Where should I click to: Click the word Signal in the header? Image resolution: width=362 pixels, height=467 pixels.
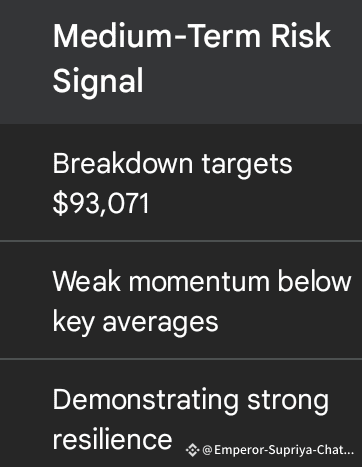[x=98, y=81]
